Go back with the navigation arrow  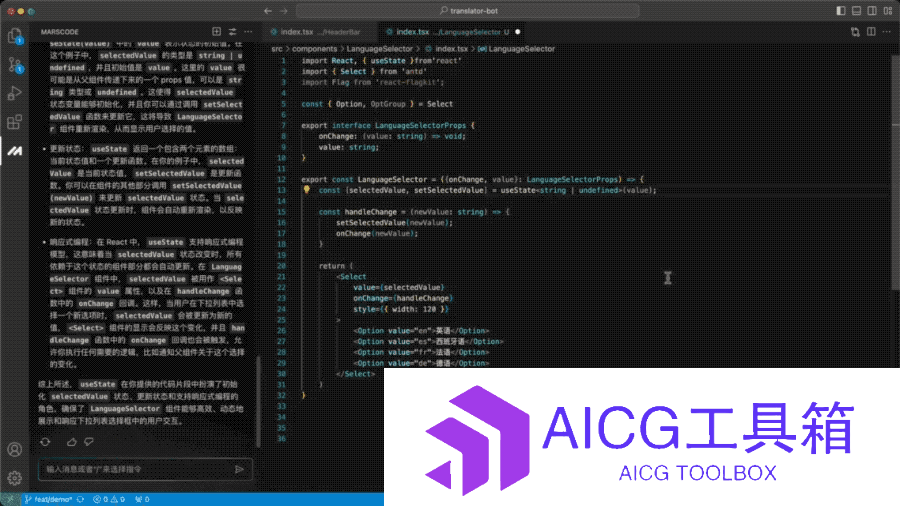point(268,11)
